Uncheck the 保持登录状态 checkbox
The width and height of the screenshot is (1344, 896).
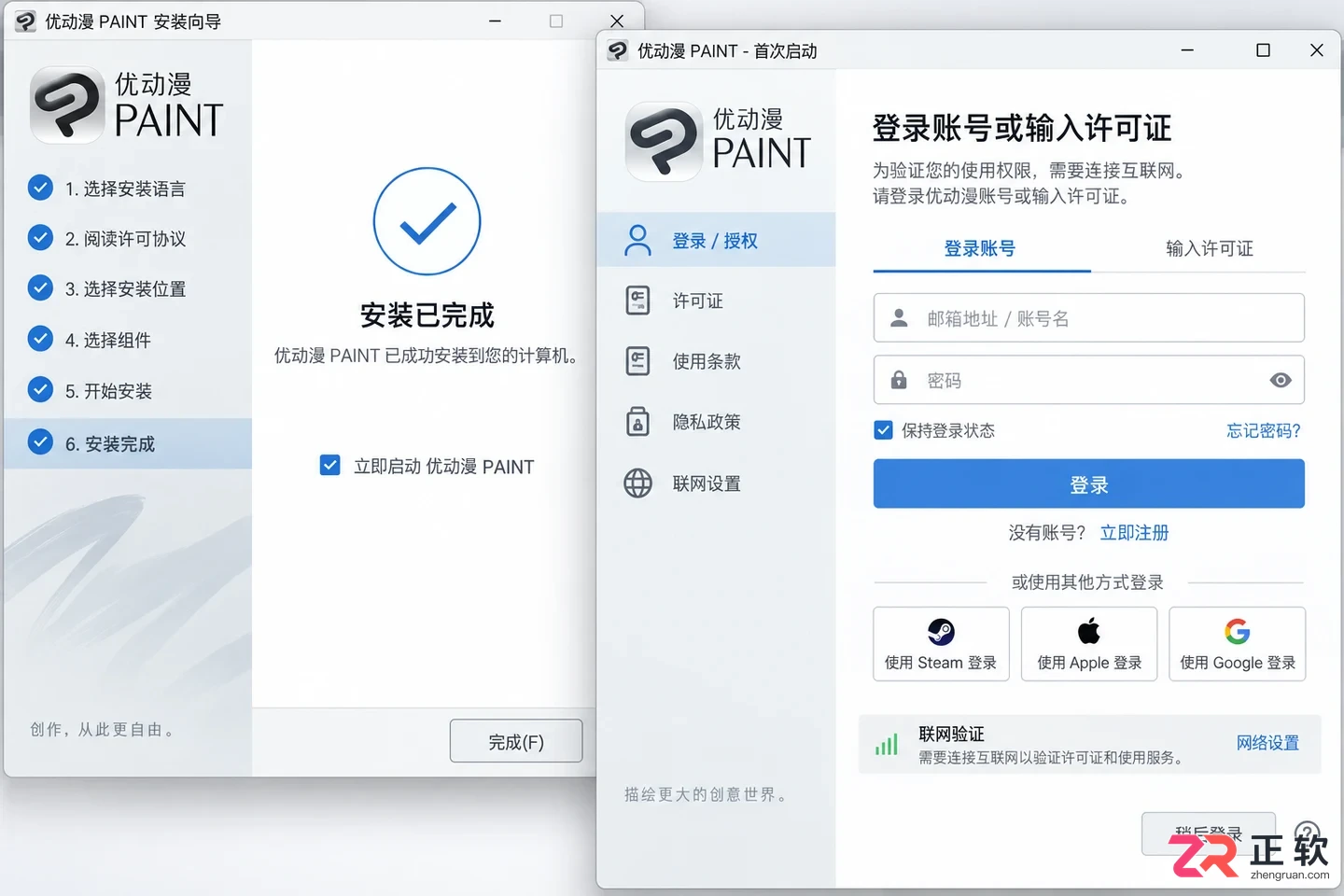883,430
